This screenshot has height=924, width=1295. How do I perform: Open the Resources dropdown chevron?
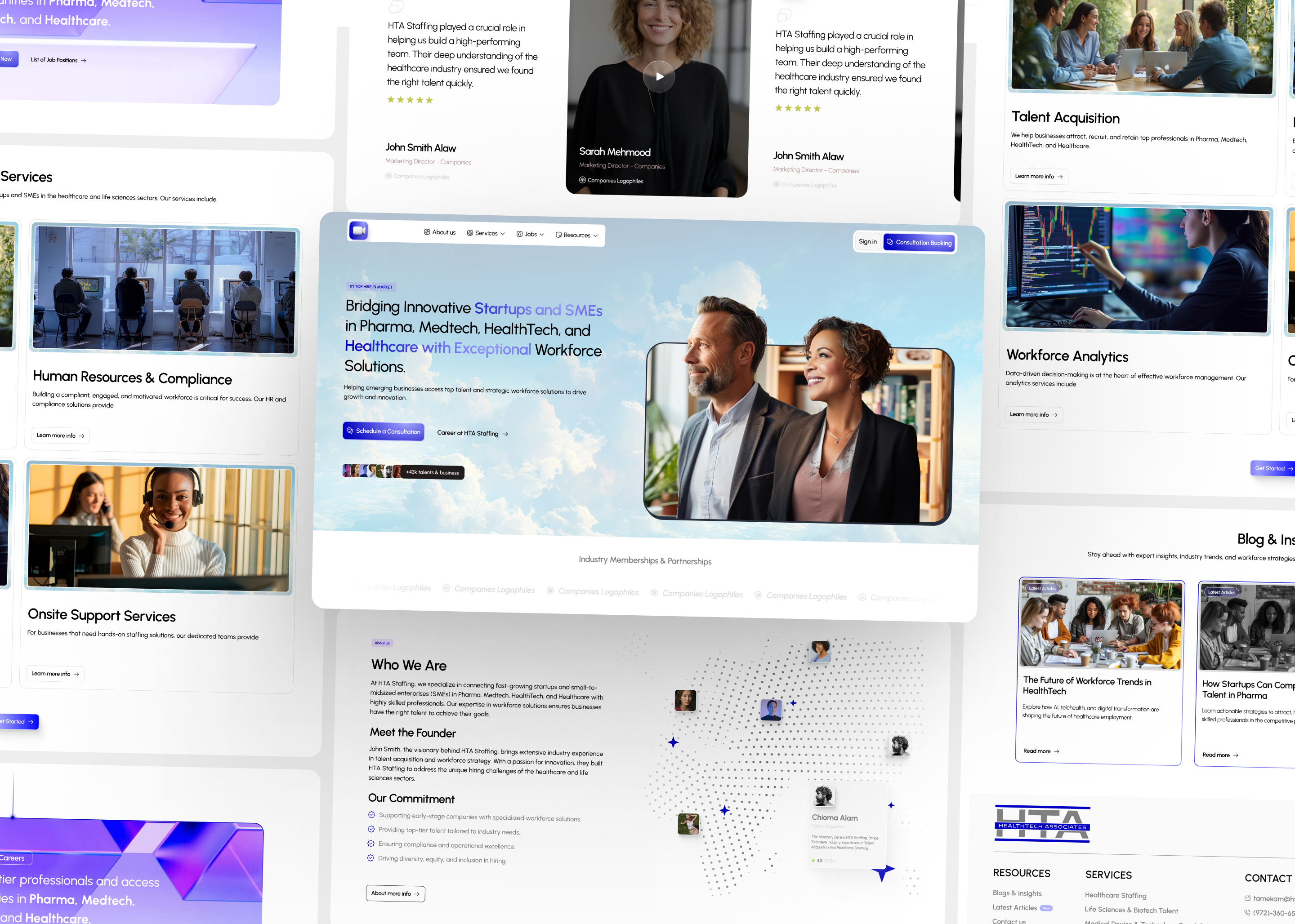(x=595, y=235)
